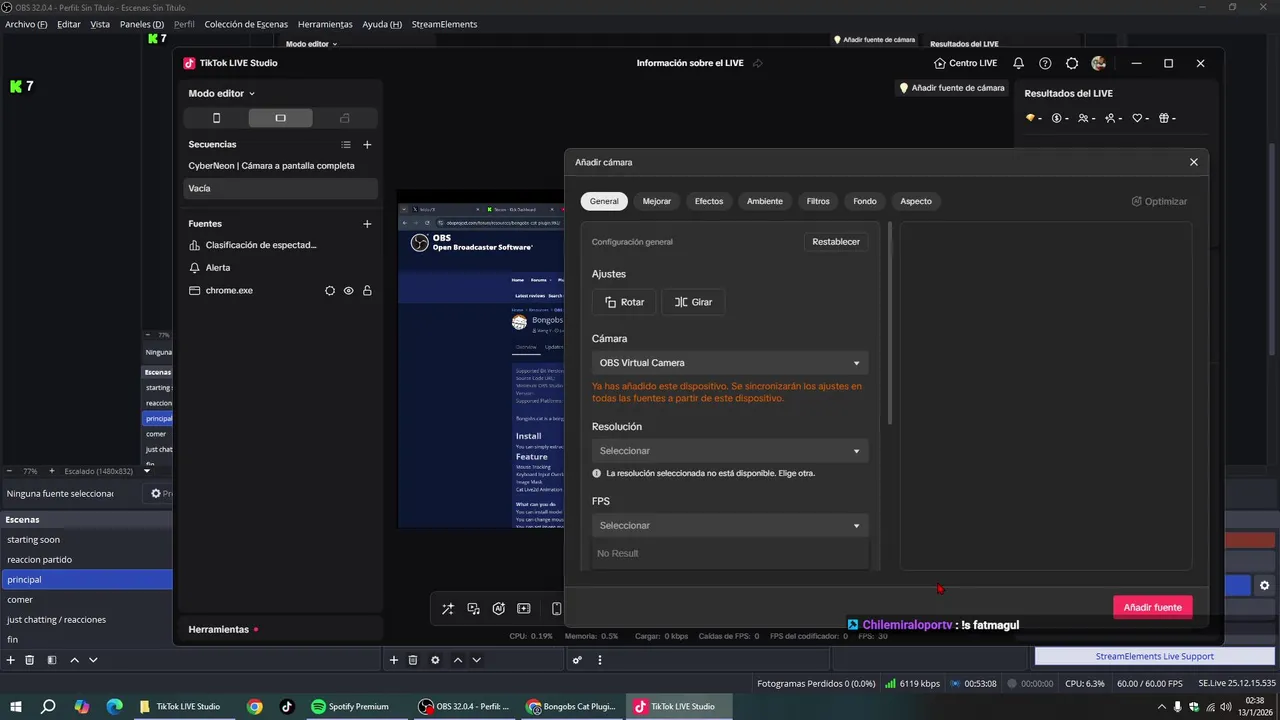The height and width of the screenshot is (720, 1280).
Task: Click StreamElements Live Support link
Action: coord(1155,656)
